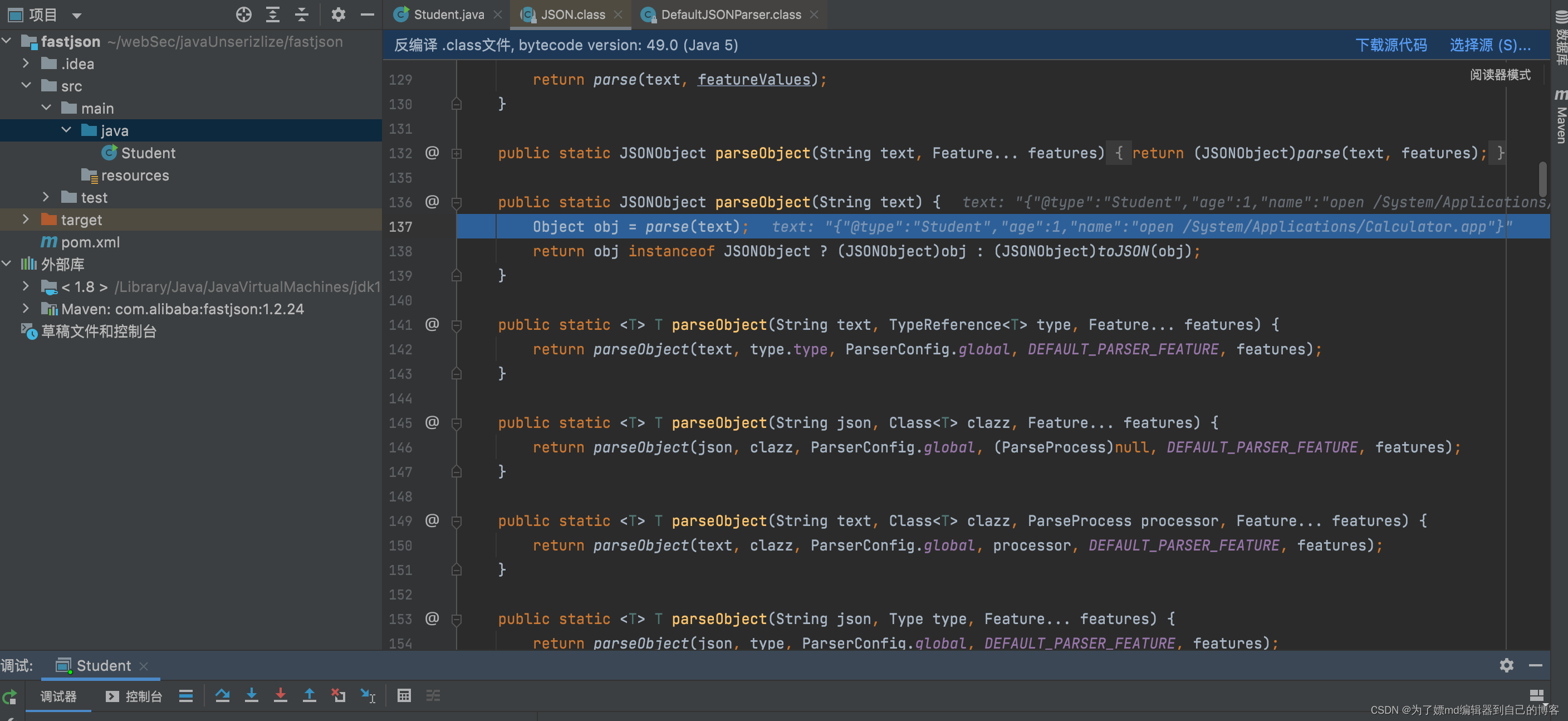Hide the project panel with minus icon

click(x=367, y=14)
